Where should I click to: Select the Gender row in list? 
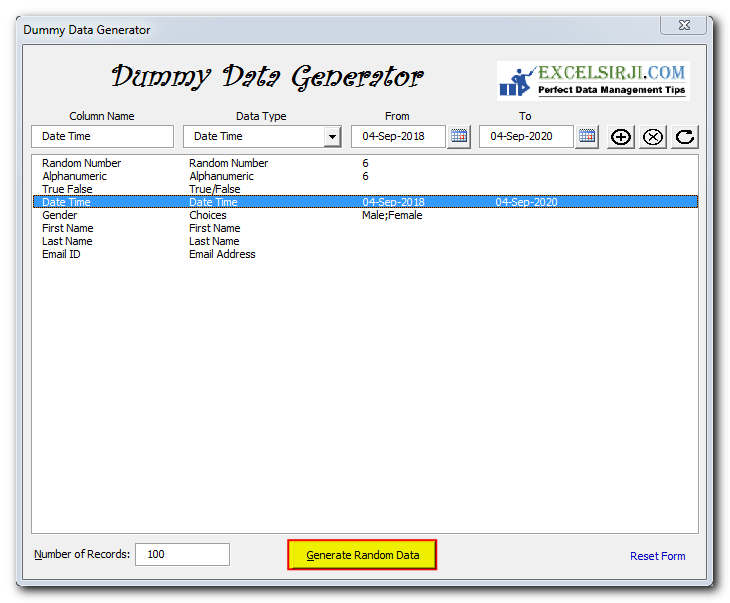[x=365, y=215]
